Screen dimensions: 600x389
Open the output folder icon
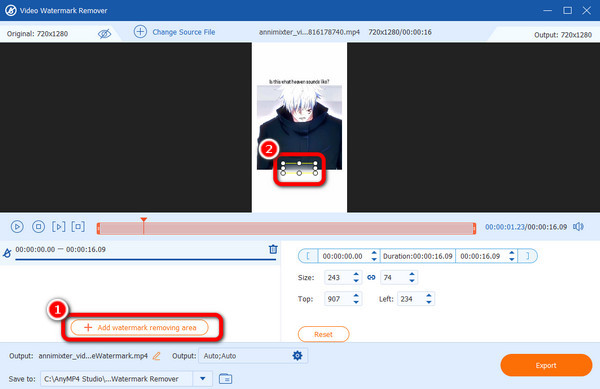click(225, 379)
